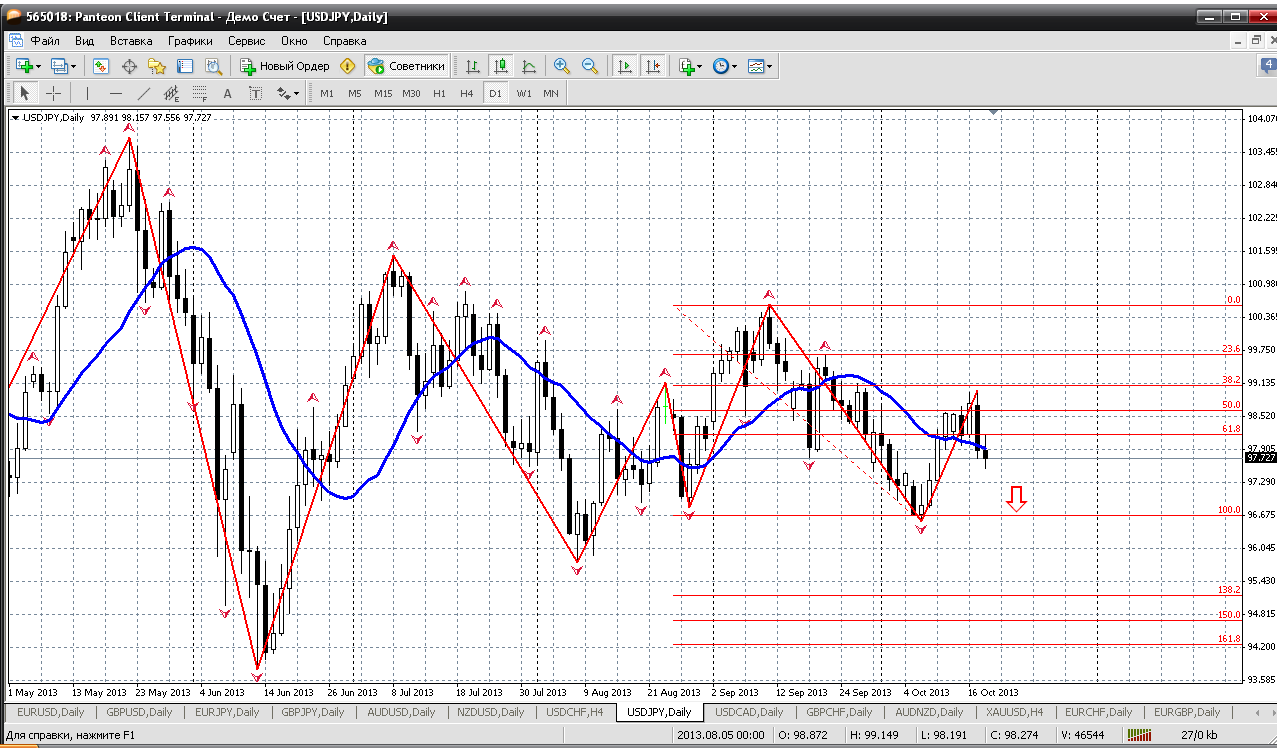
Task: Zoom in on the chart
Action: point(562,66)
